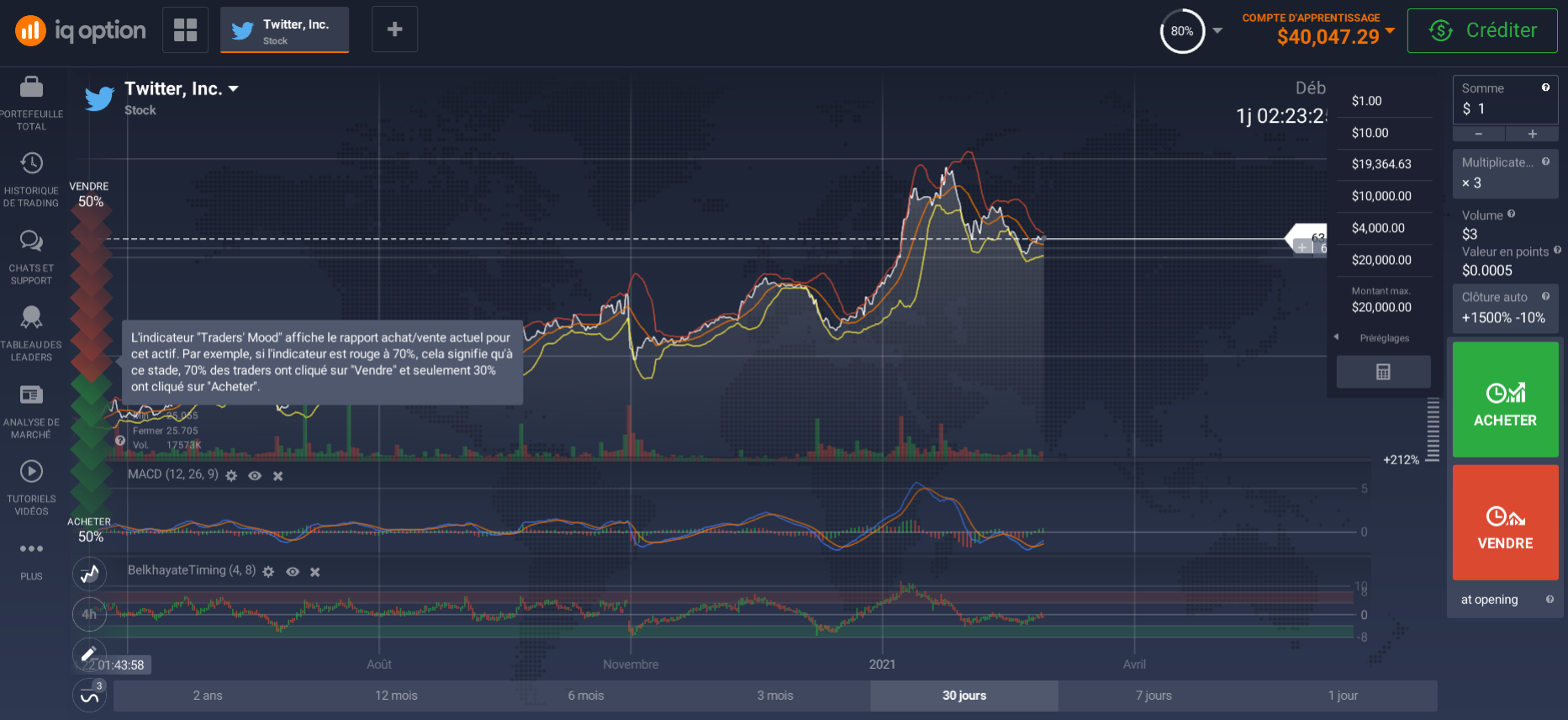Screen dimensions: 1568x720
Task: Open BelkhayateTiming settings gear
Action: [x=268, y=572]
